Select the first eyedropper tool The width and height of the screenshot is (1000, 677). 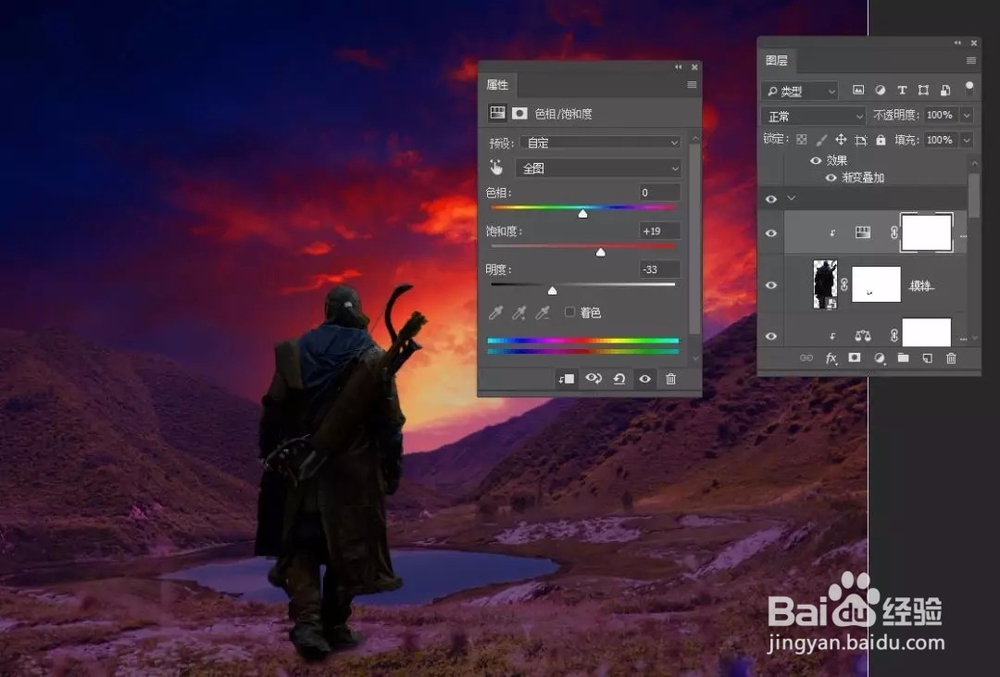(x=496, y=312)
